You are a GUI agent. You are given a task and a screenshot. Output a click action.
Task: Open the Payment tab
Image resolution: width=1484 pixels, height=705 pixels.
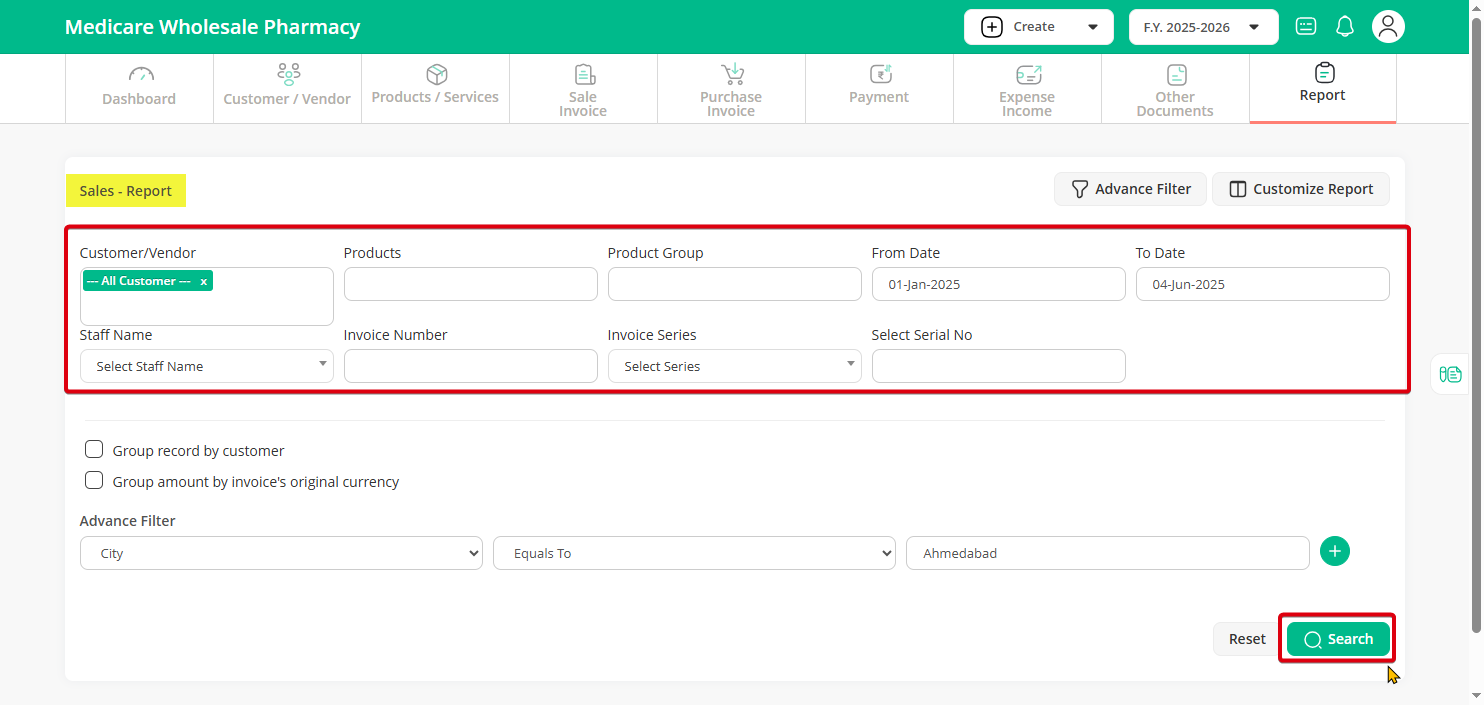point(879,88)
